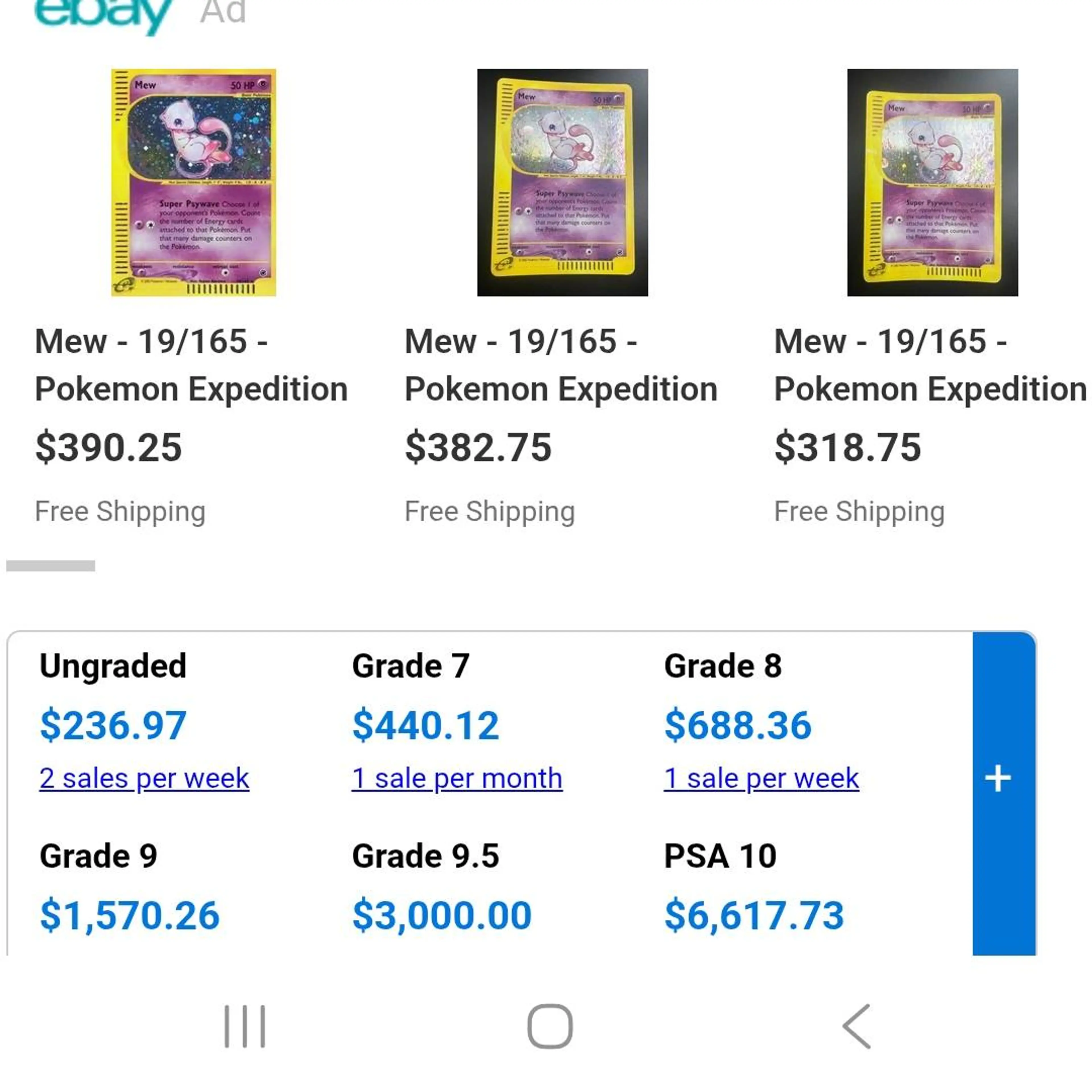Open the $390.25 Mew card image

tap(193, 183)
